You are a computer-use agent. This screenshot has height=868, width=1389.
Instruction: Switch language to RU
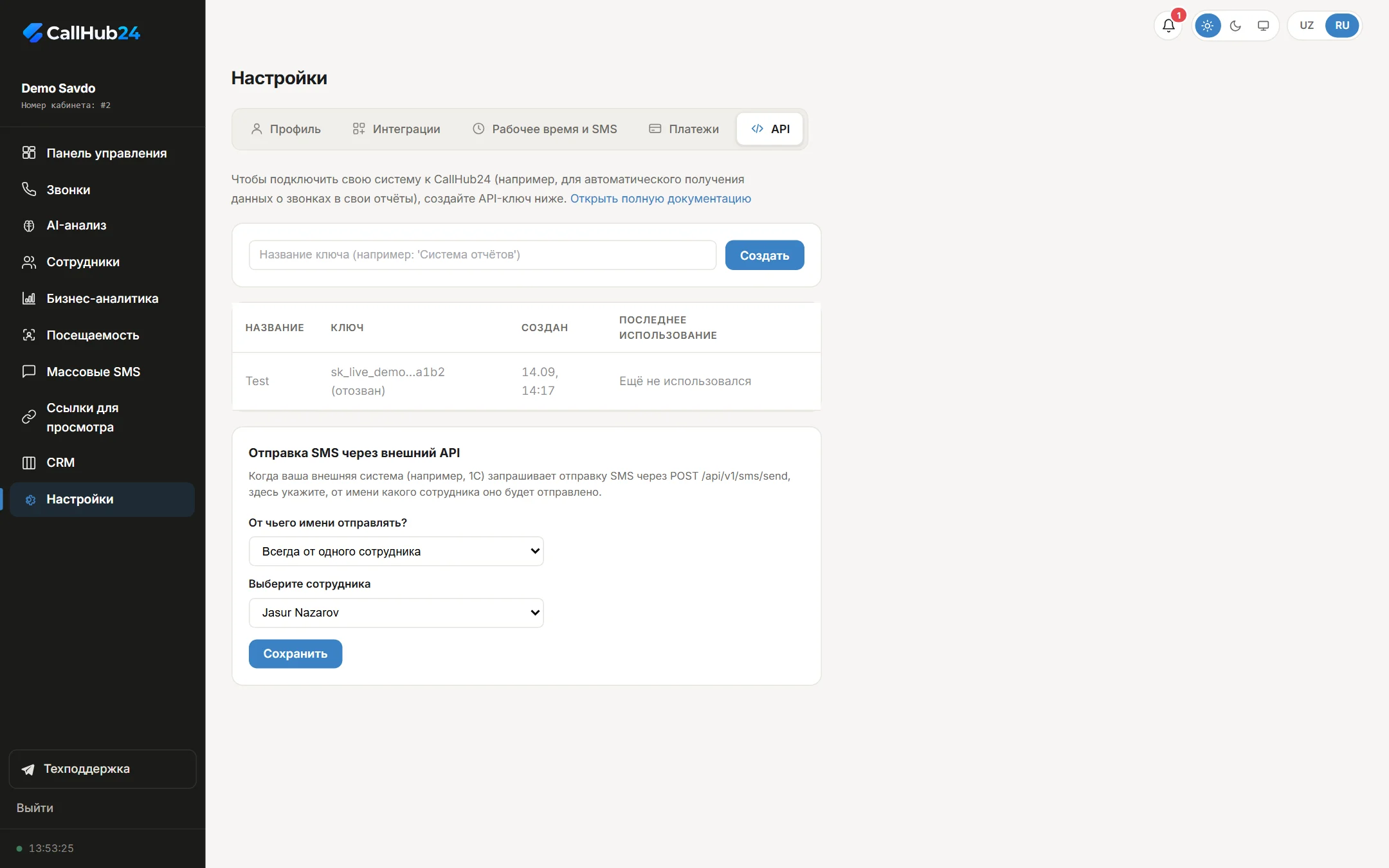tap(1342, 26)
